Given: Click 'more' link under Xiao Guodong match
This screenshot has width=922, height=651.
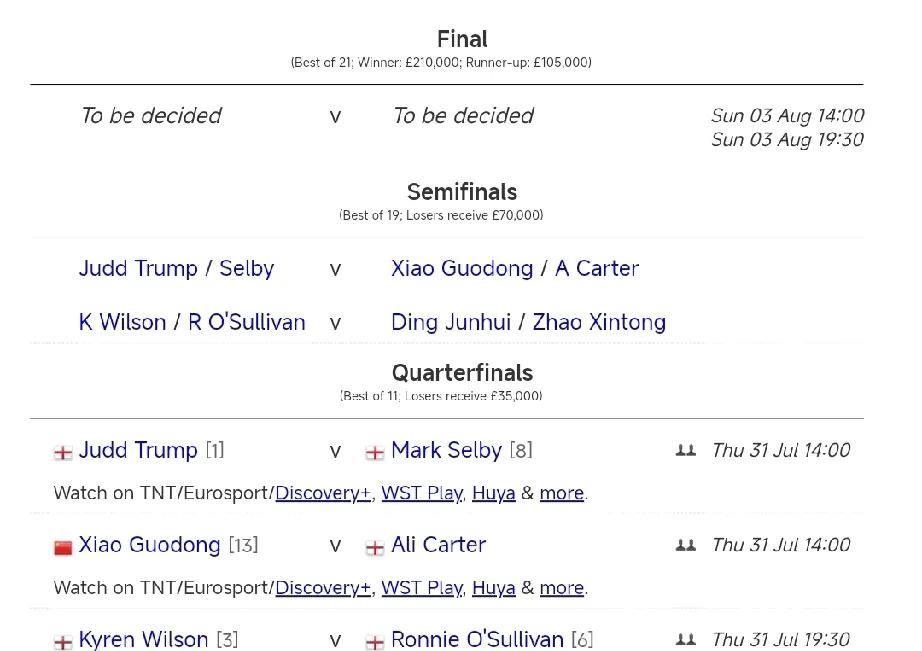Looking at the screenshot, I should click(561, 588).
